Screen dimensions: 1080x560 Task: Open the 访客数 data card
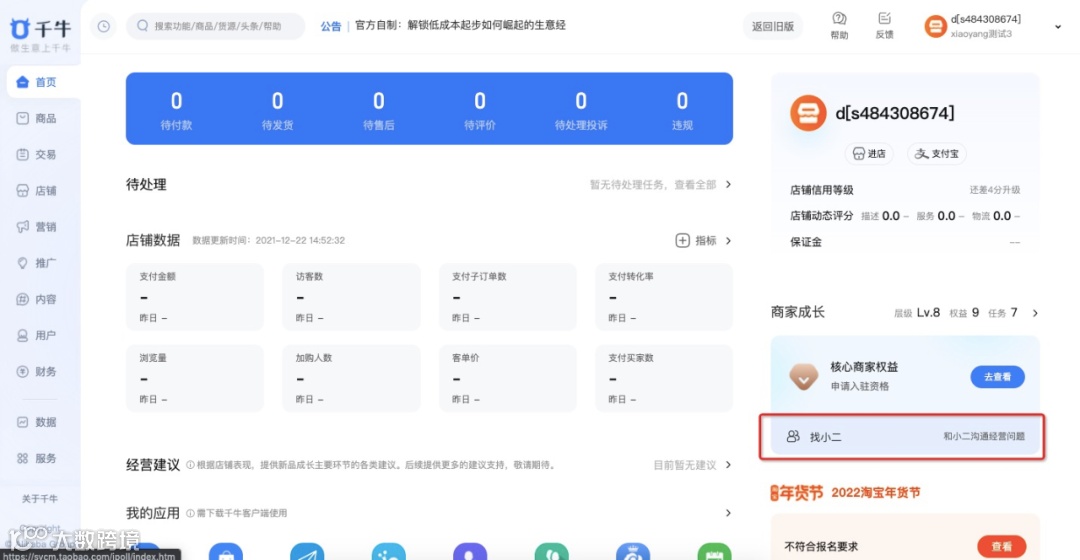coord(351,297)
